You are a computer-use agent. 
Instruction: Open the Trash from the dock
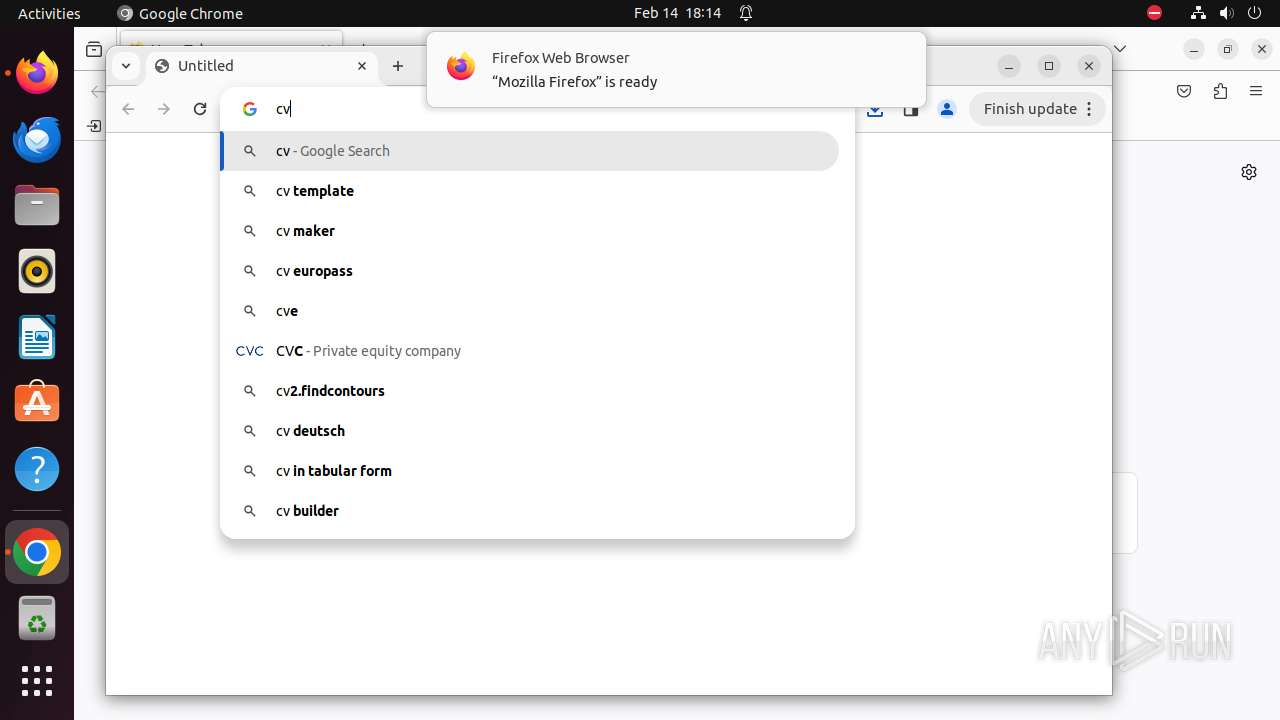tap(37, 618)
